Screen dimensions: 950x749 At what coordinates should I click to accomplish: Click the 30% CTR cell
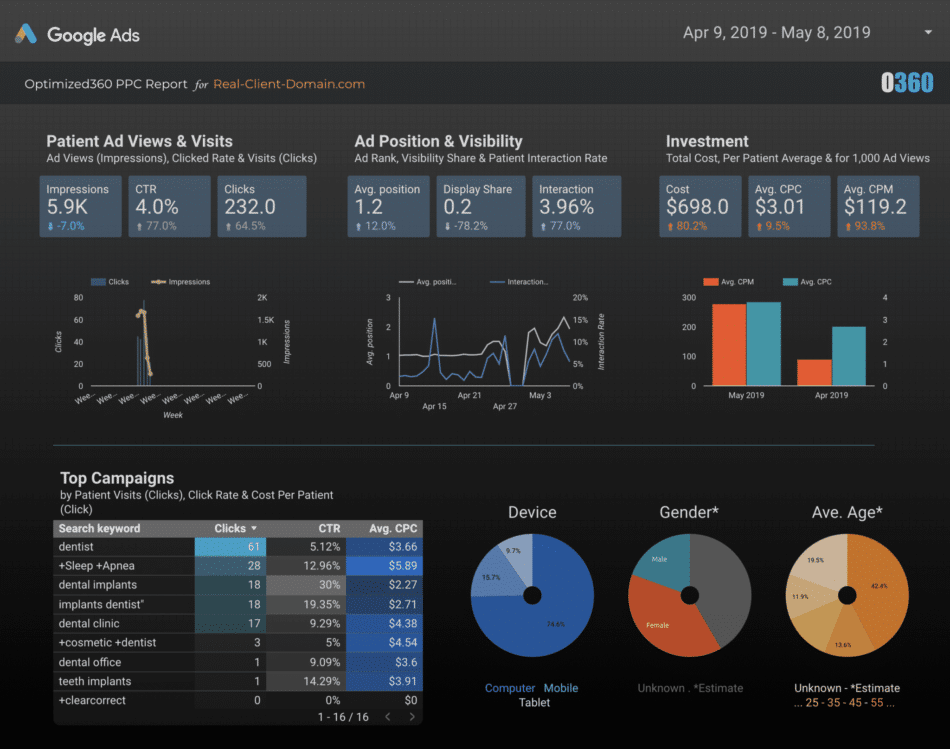point(306,585)
